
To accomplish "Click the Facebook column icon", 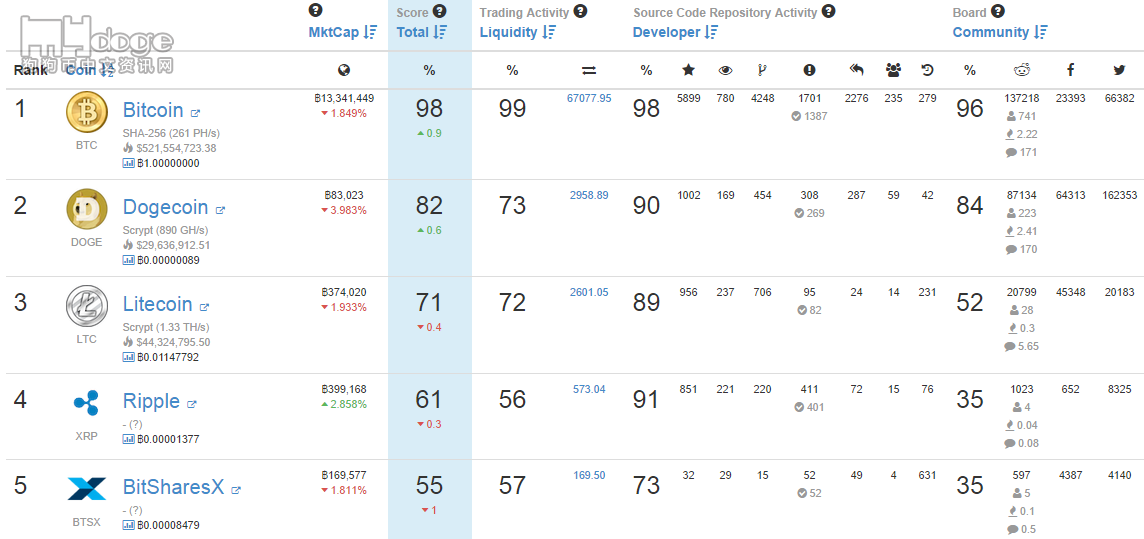I will [1070, 70].
